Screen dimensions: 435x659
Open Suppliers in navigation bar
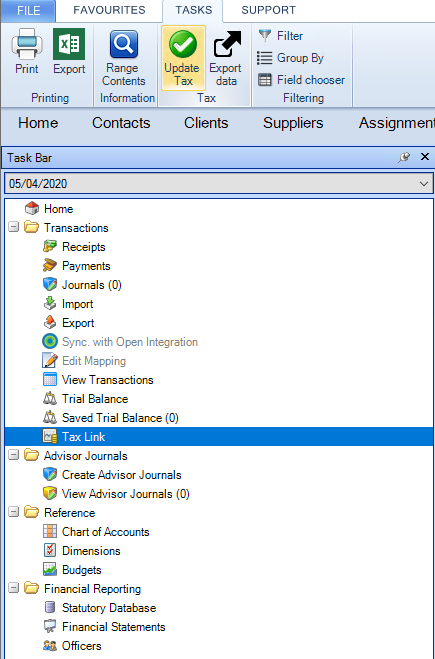293,123
